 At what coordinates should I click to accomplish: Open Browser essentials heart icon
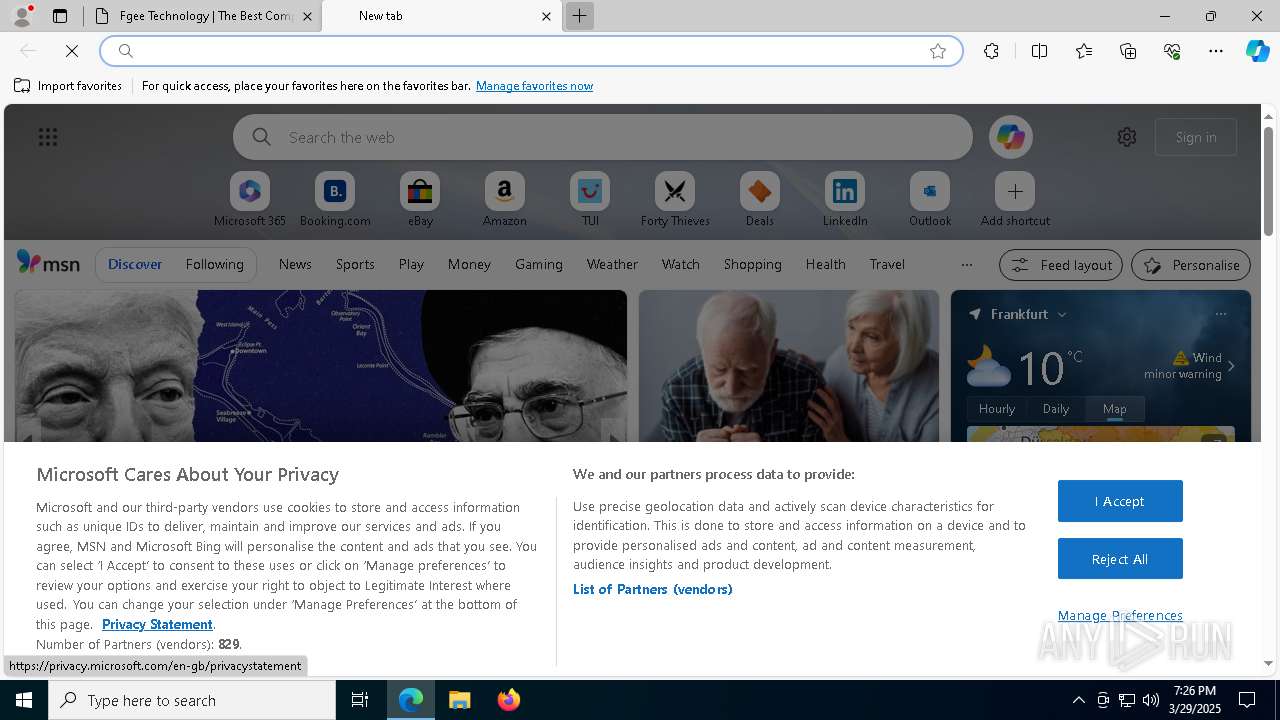1172,51
